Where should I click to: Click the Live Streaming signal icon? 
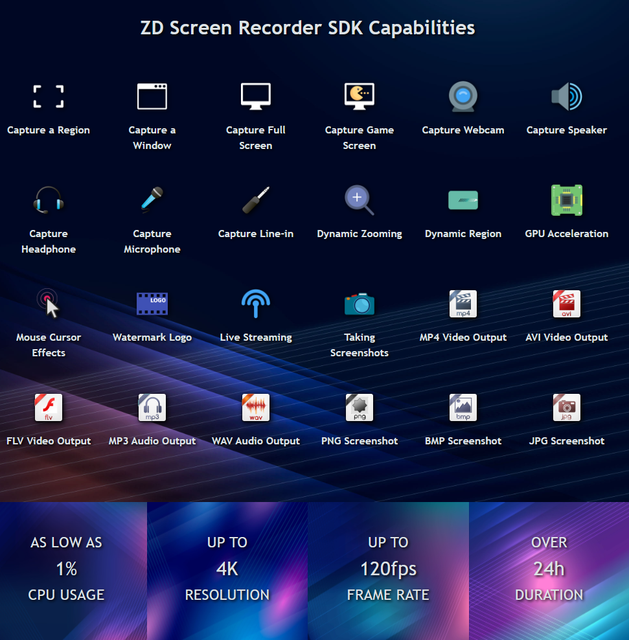pyautogui.click(x=256, y=303)
